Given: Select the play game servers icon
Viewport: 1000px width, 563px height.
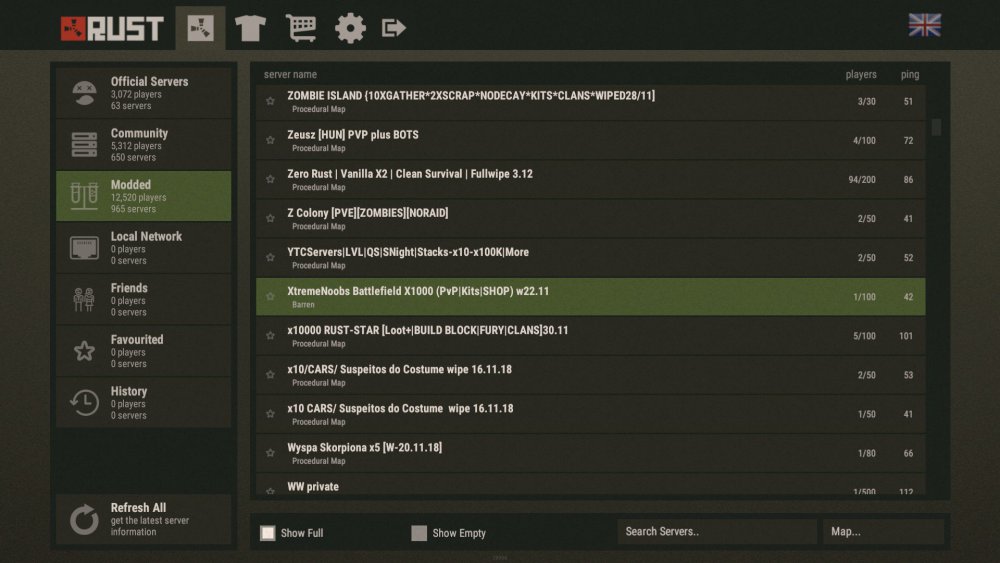Looking at the screenshot, I should coord(200,28).
